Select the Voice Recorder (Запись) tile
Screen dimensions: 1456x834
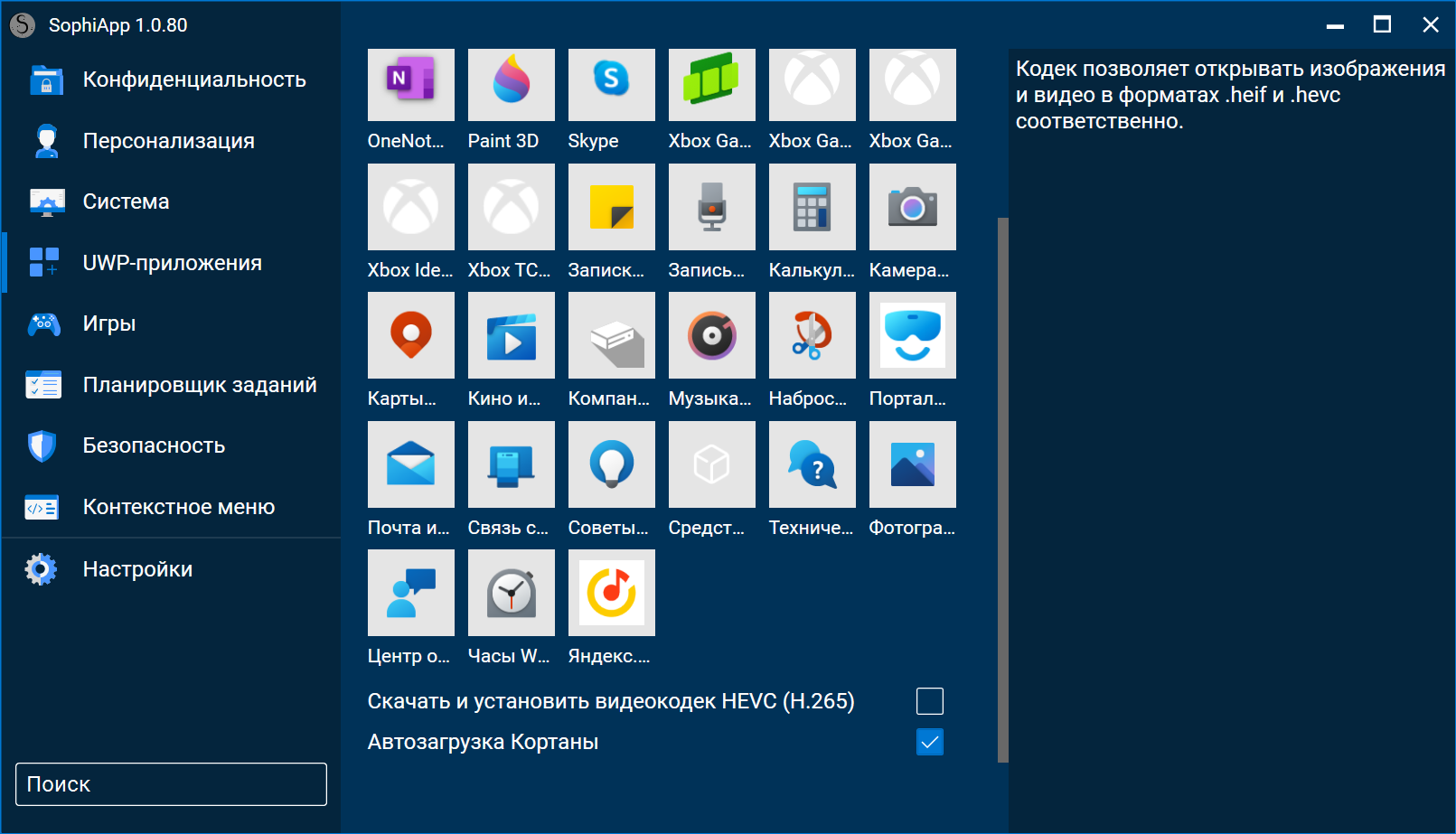coord(711,207)
